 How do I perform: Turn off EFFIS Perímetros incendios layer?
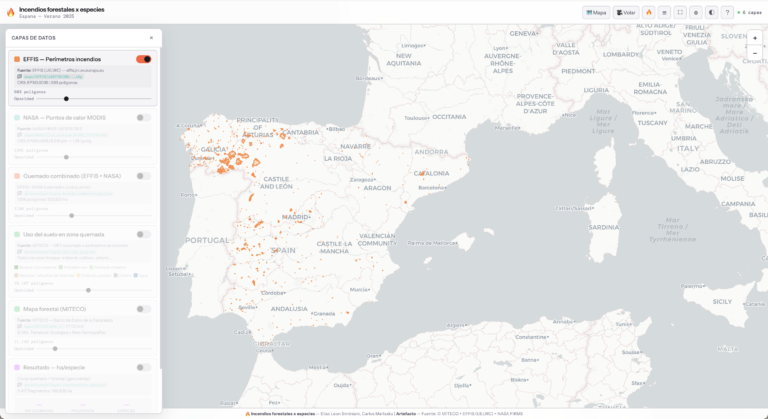pyautogui.click(x=144, y=59)
